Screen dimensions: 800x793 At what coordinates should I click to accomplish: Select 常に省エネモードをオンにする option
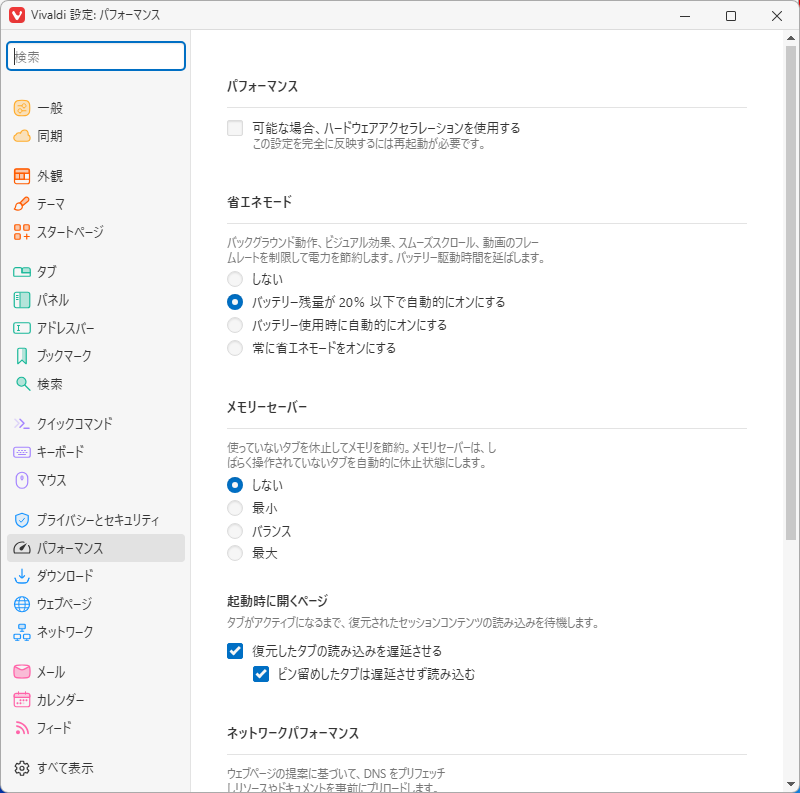coord(235,348)
